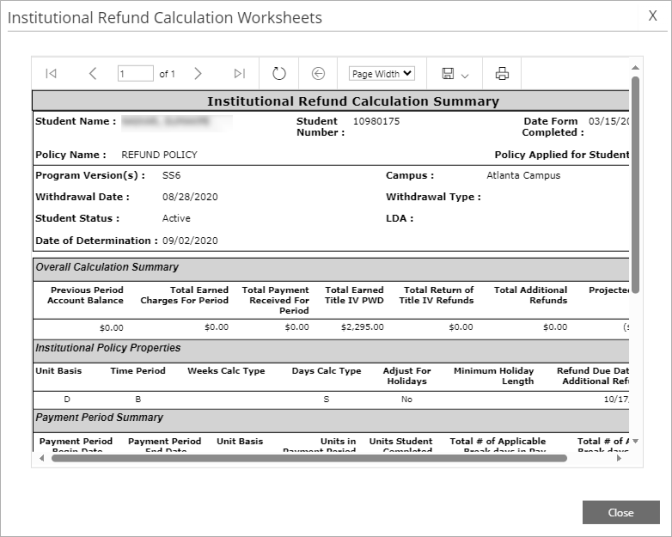Select the SS6 program version

click(171, 176)
